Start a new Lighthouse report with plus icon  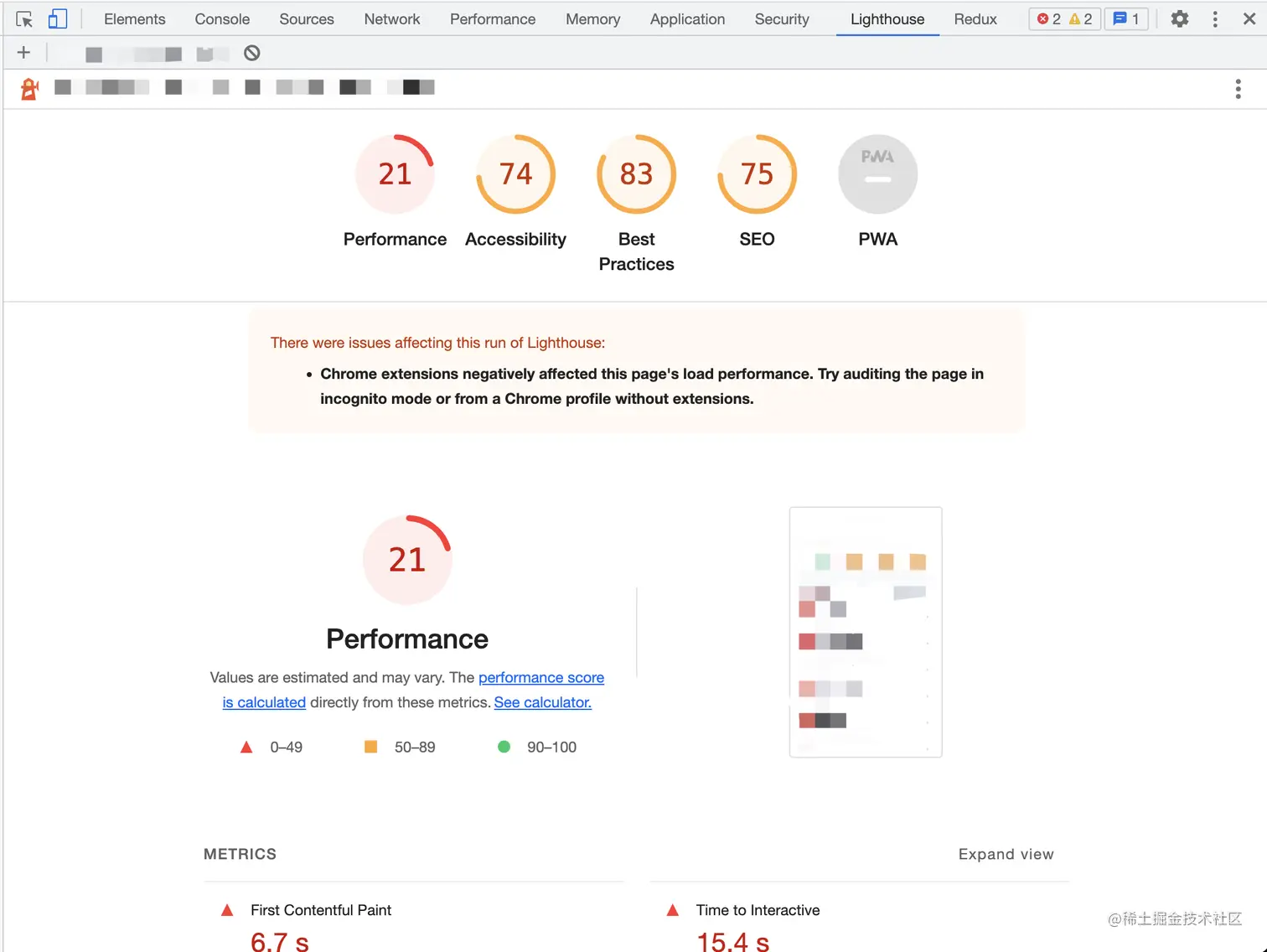coord(23,53)
